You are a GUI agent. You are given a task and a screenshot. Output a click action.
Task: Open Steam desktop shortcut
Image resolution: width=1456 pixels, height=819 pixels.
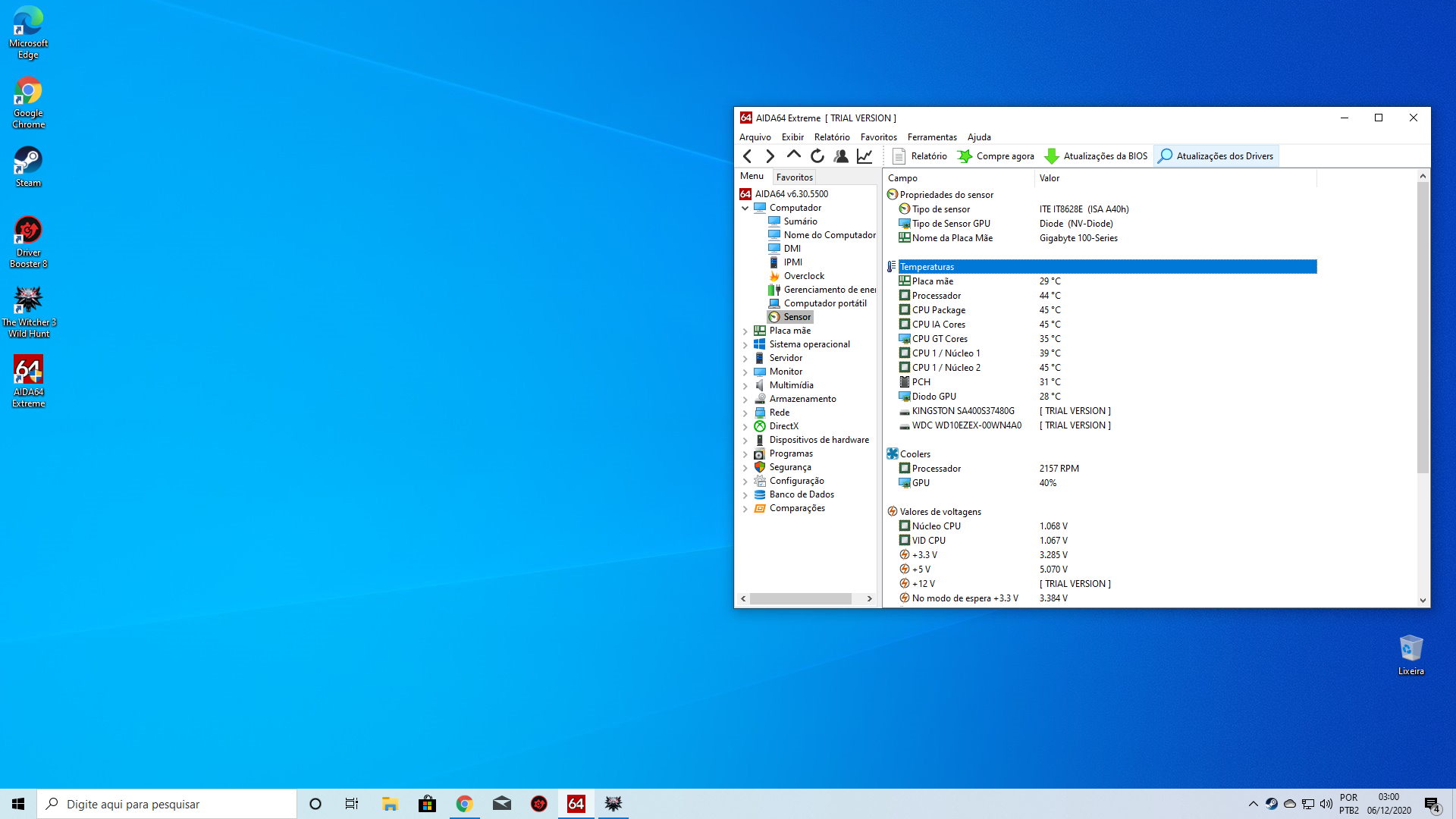click(x=28, y=167)
